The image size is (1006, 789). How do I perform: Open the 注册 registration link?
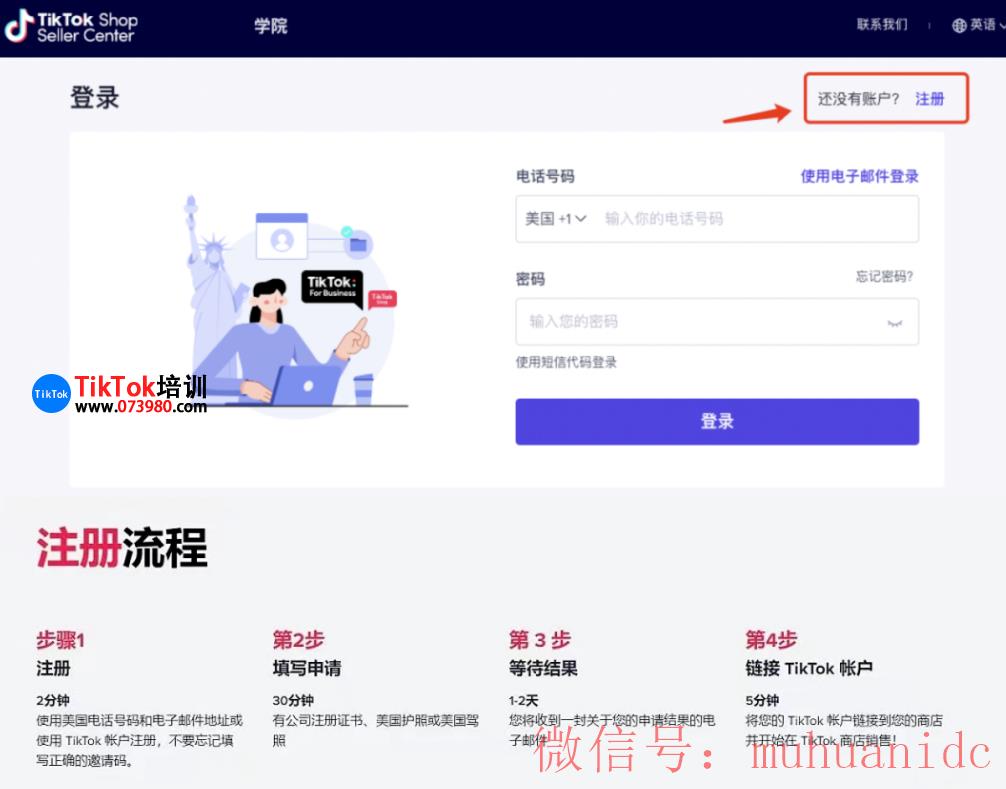point(930,99)
